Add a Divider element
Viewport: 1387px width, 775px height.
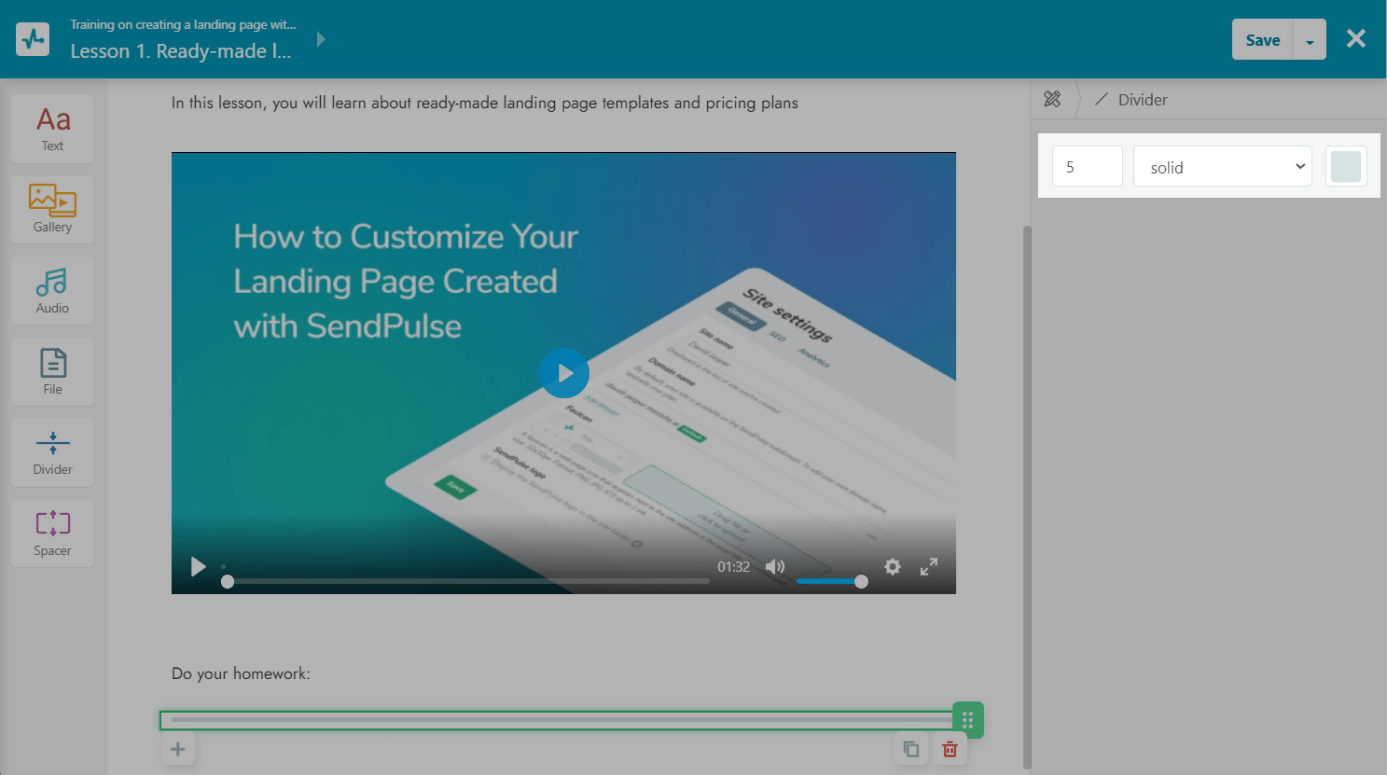tap(52, 452)
